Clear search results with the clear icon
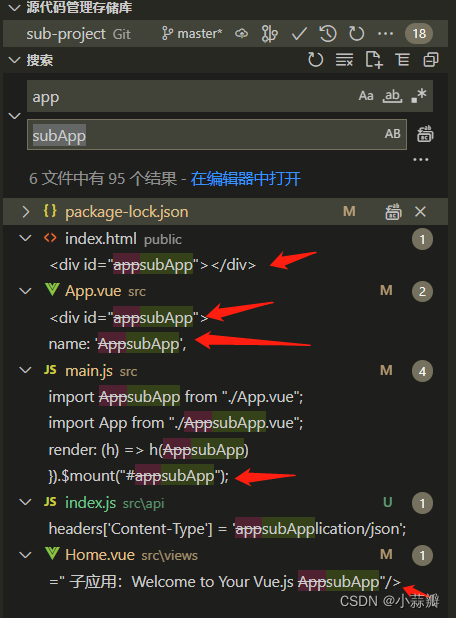Viewport: 456px width, 618px height. pyautogui.click(x=344, y=60)
